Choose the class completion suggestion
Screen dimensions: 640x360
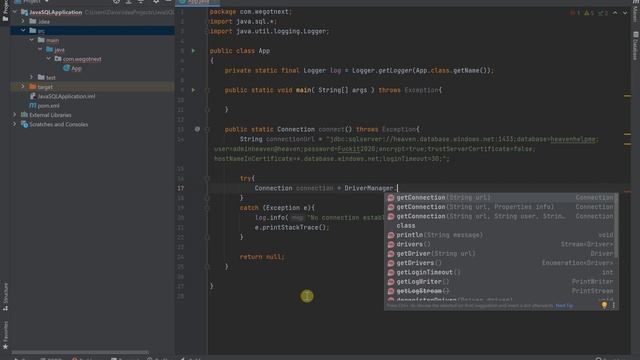pos(500,226)
